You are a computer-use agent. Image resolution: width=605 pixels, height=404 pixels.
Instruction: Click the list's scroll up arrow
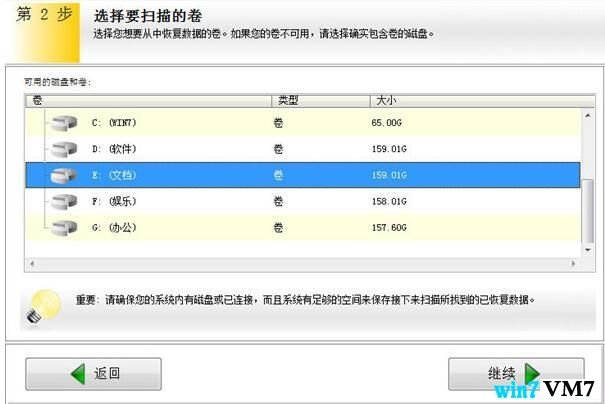pos(588,115)
